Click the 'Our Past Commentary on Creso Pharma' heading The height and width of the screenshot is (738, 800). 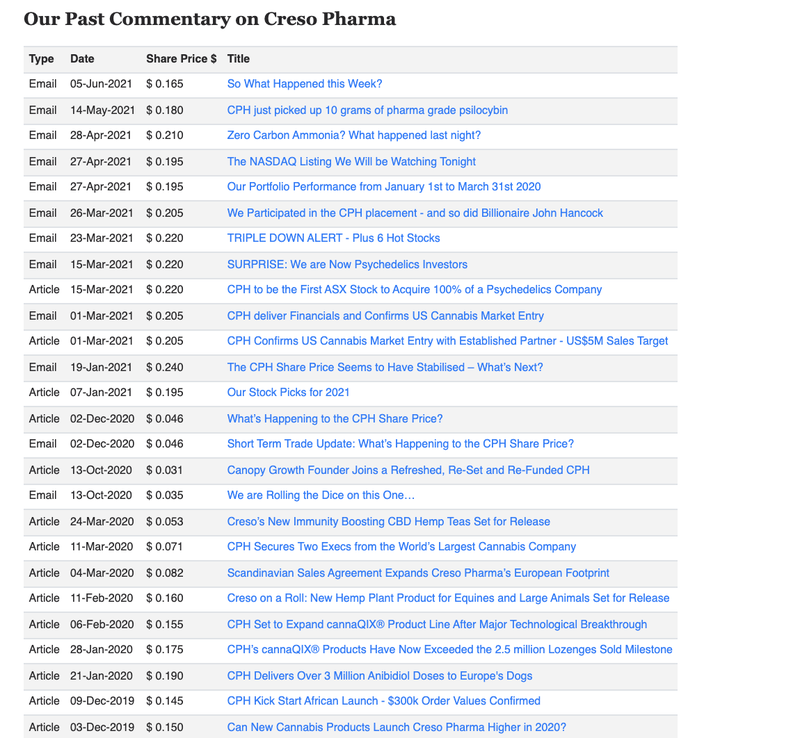pos(210,19)
